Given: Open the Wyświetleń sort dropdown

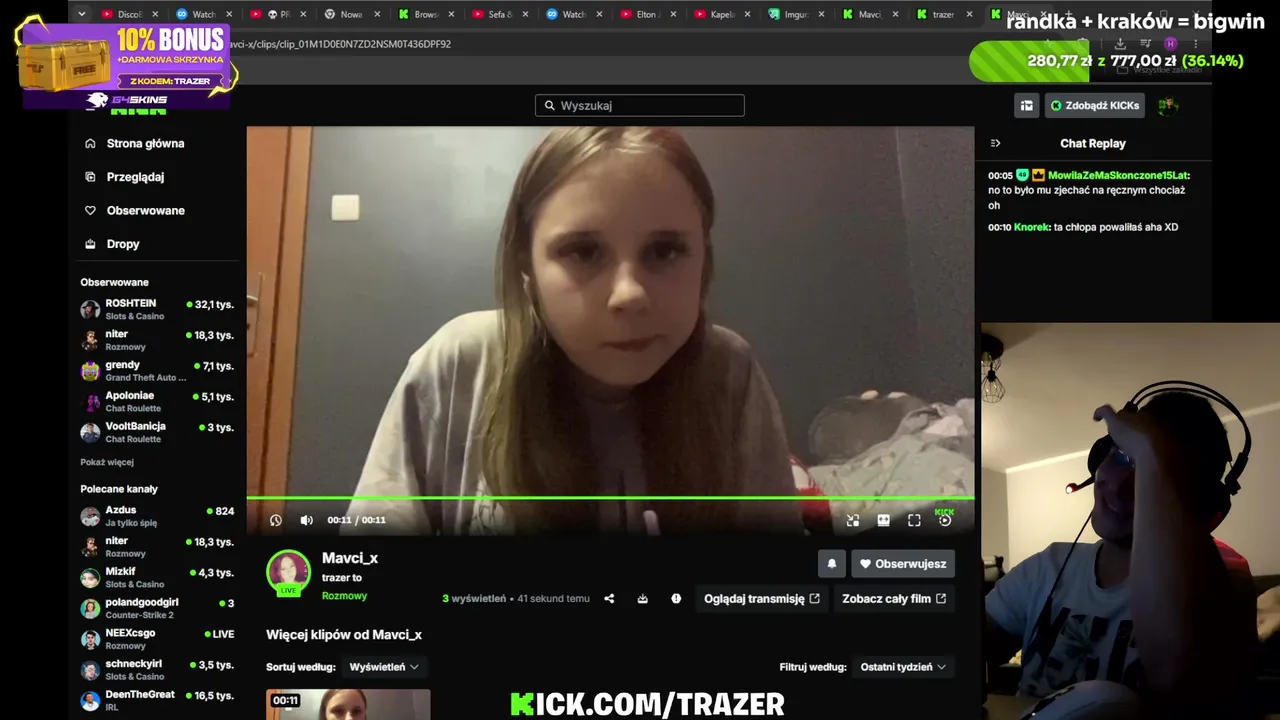Looking at the screenshot, I should click(x=384, y=667).
